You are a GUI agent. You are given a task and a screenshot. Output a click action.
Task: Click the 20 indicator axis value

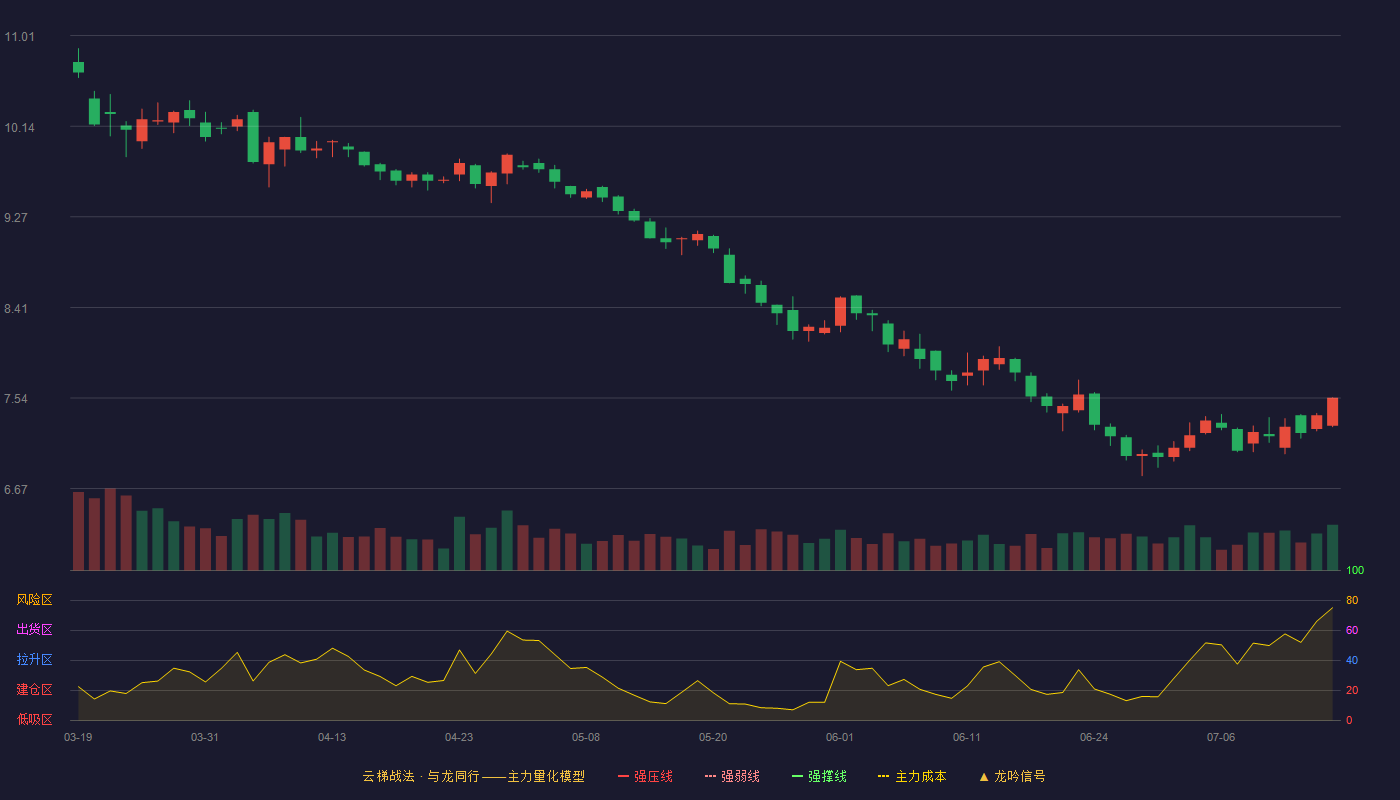tap(1352, 690)
